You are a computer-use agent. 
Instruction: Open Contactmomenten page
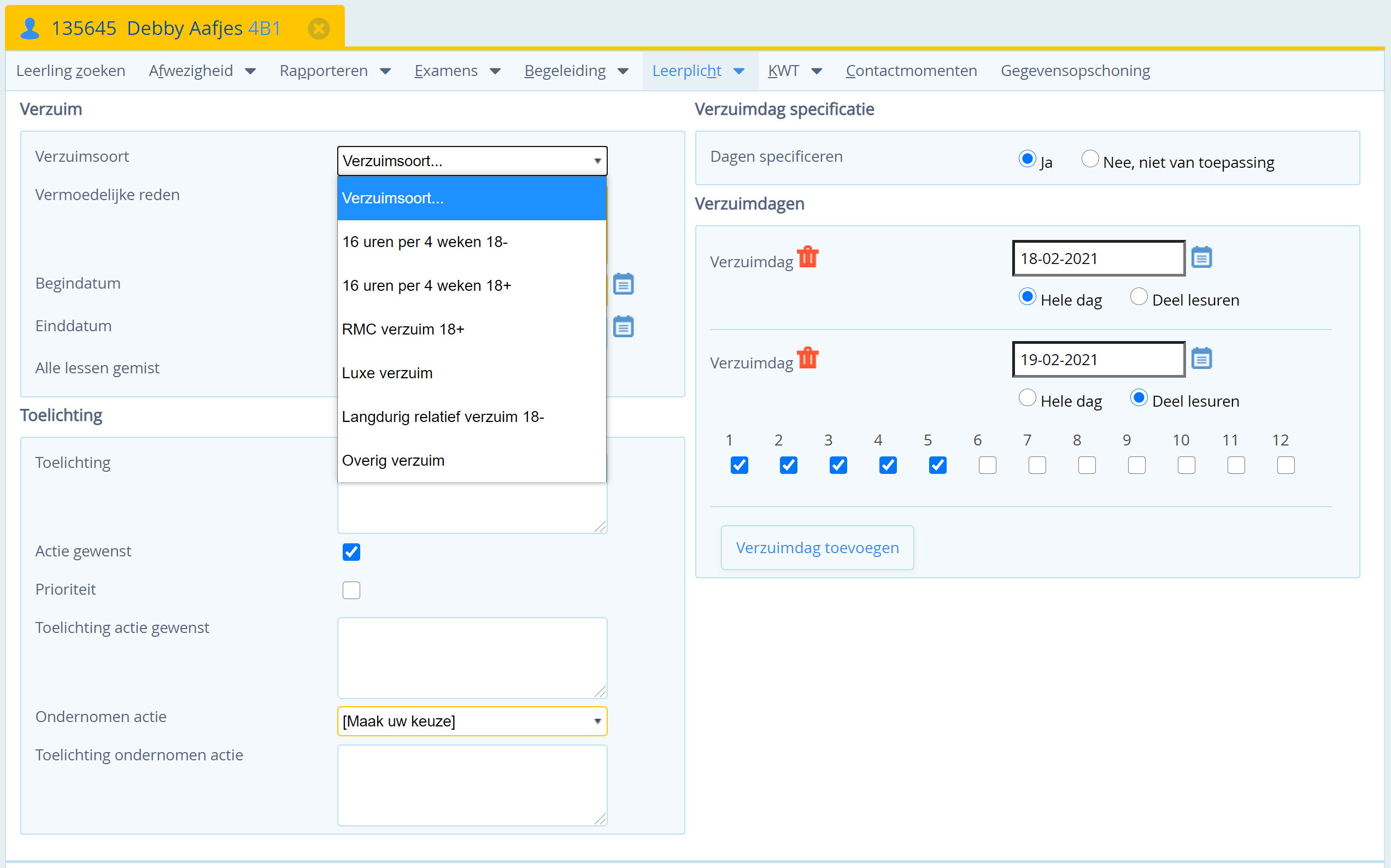(x=911, y=71)
